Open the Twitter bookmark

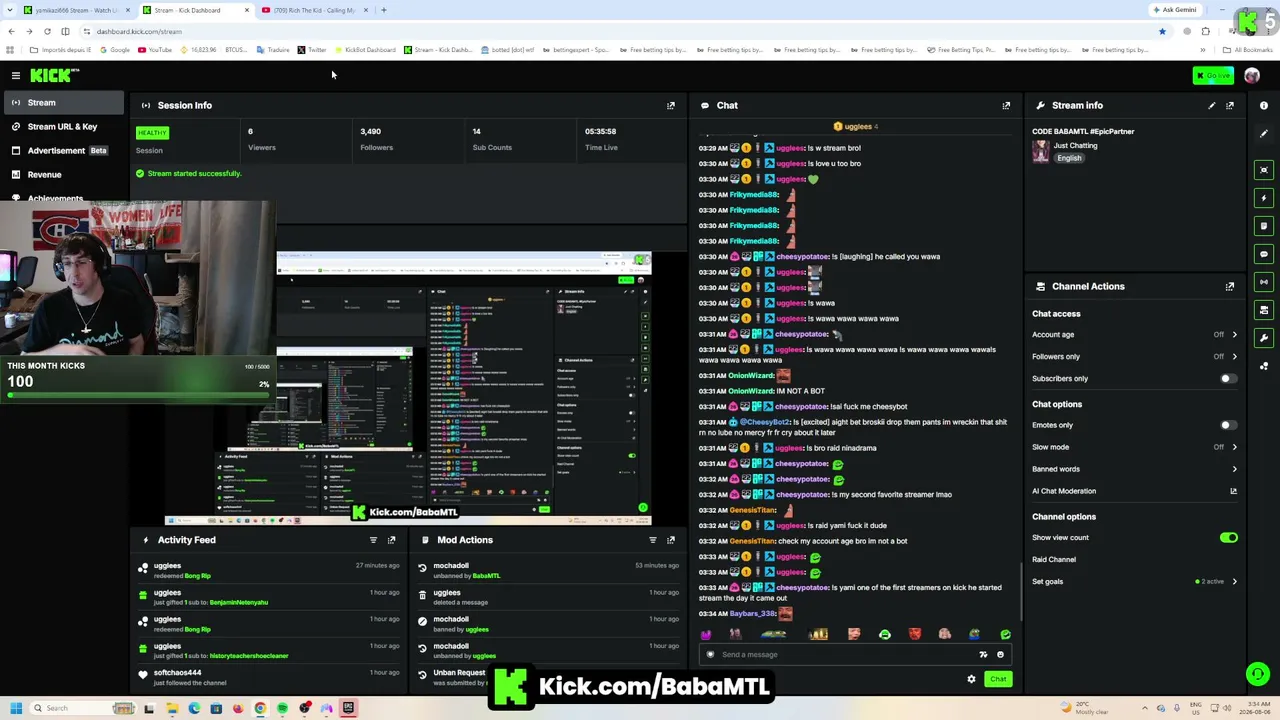pyautogui.click(x=311, y=50)
